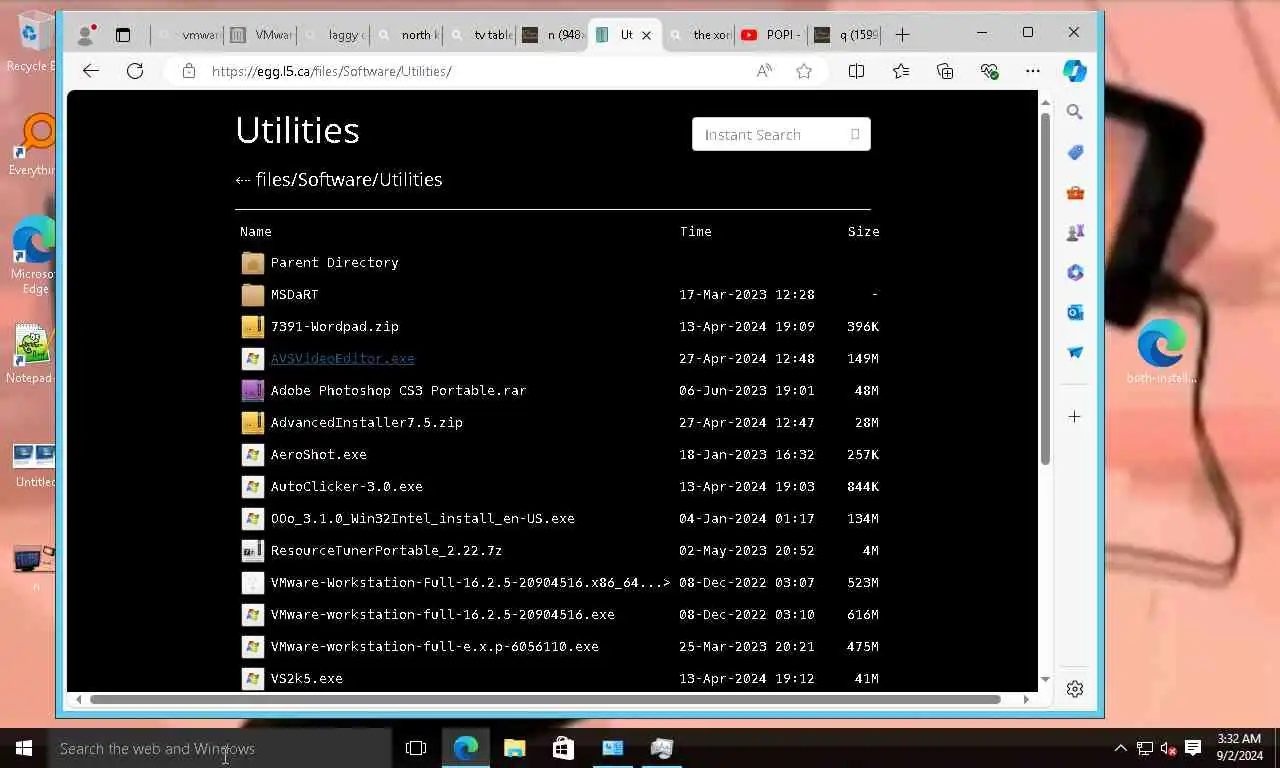Screen dimensions: 1280x768
Task: Open split screen view
Action: point(856,71)
